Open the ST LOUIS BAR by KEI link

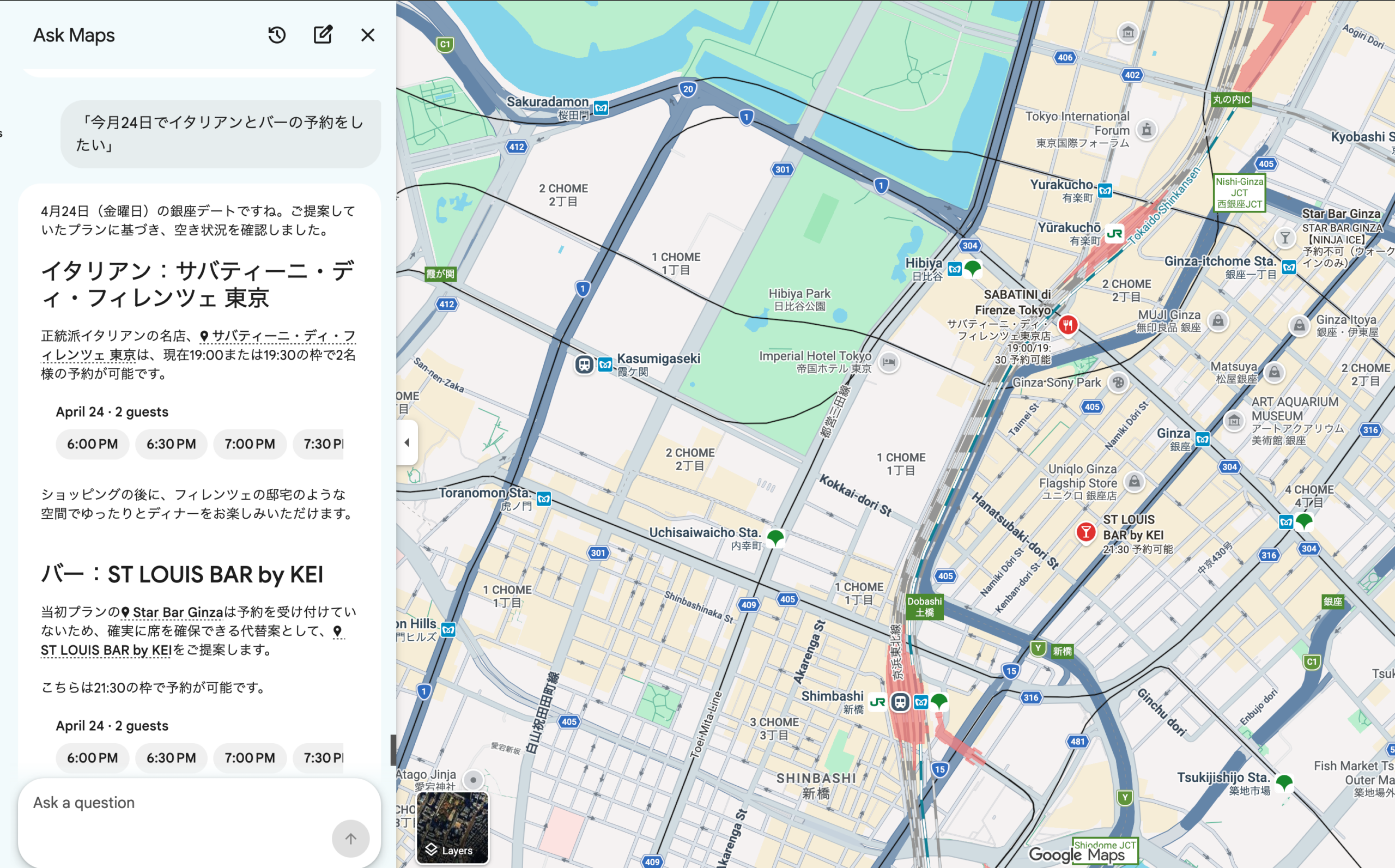tap(106, 650)
